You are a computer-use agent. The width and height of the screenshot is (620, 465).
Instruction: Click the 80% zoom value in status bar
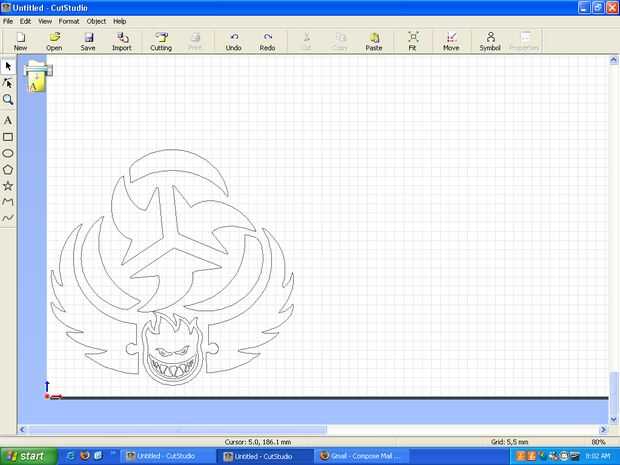pos(598,442)
